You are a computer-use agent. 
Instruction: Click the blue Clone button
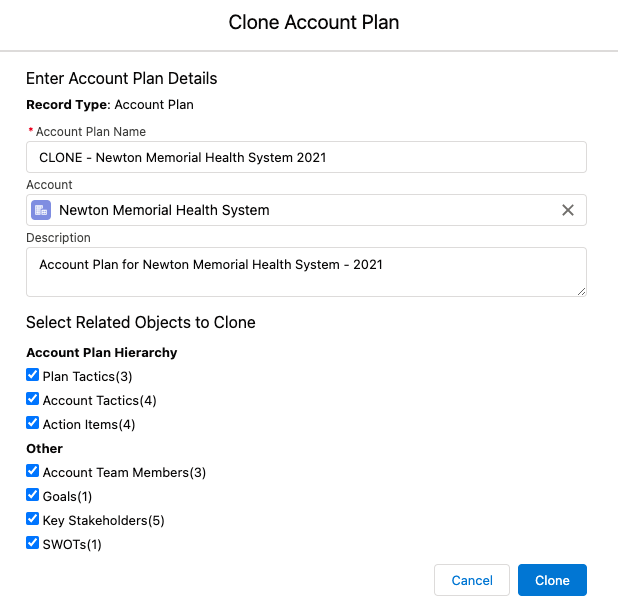[x=552, y=580]
